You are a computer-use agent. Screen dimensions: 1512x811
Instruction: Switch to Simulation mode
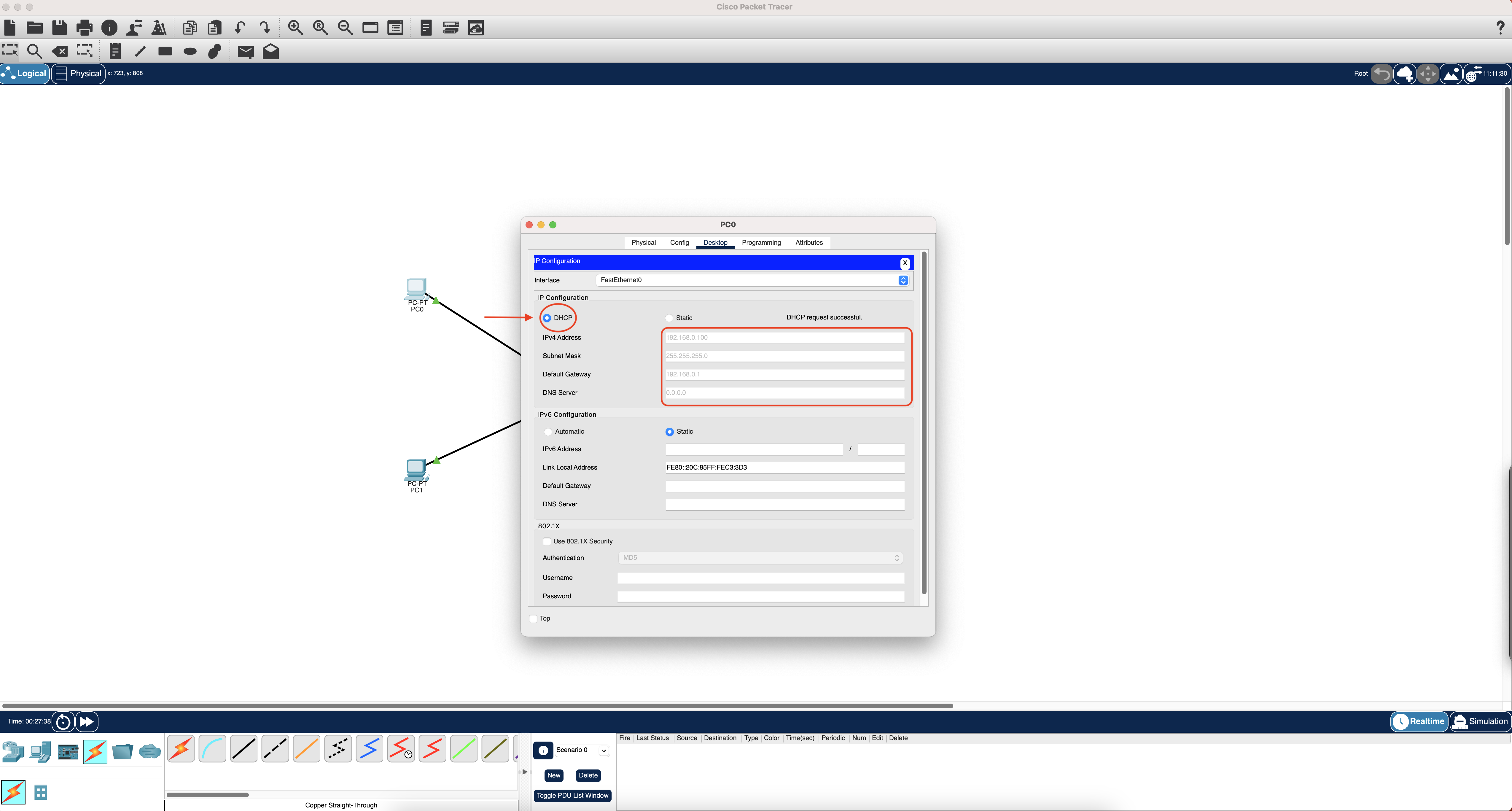pyautogui.click(x=1480, y=721)
